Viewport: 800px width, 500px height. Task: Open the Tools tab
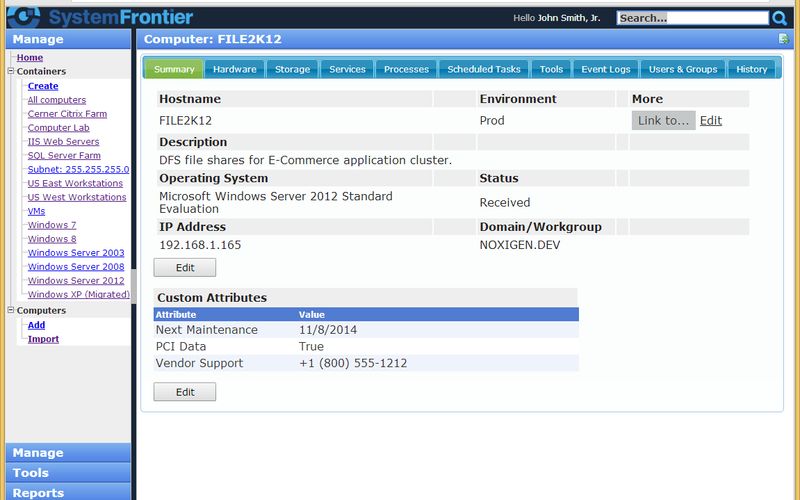click(x=551, y=69)
